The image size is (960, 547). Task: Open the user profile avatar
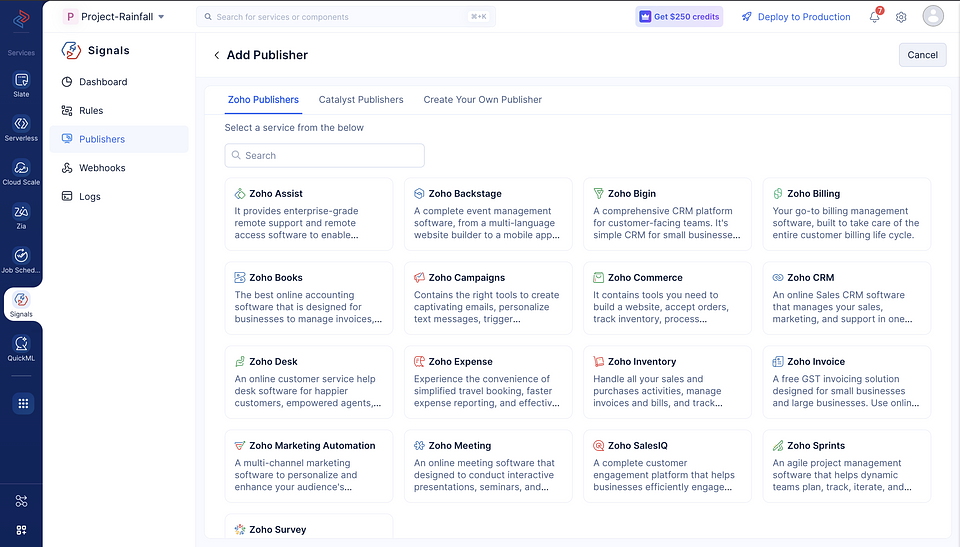pos(933,17)
